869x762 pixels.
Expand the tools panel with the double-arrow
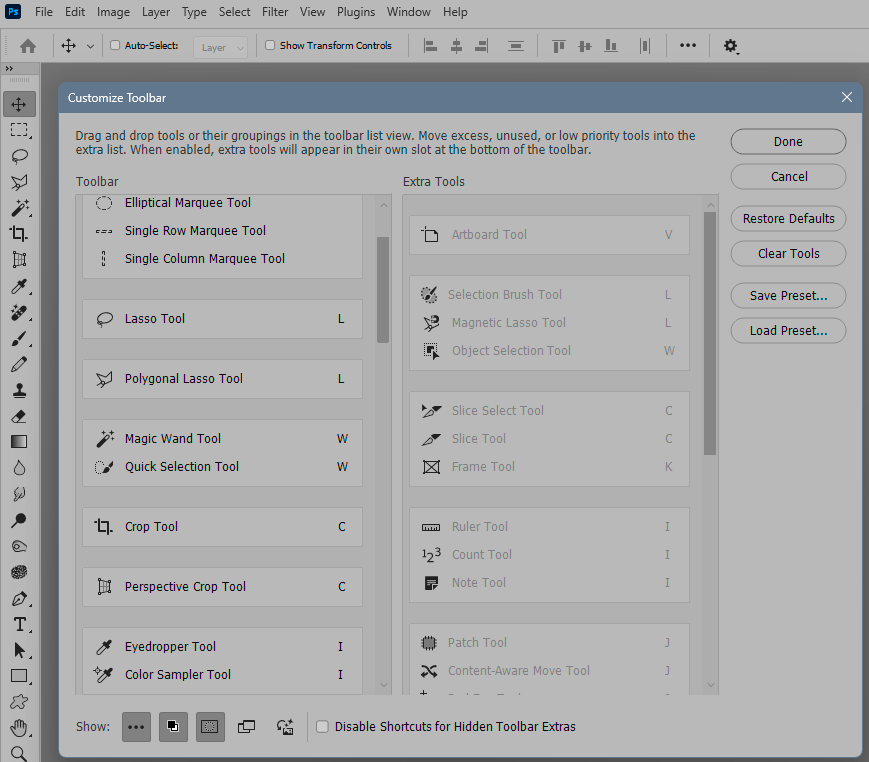pyautogui.click(x=9, y=68)
